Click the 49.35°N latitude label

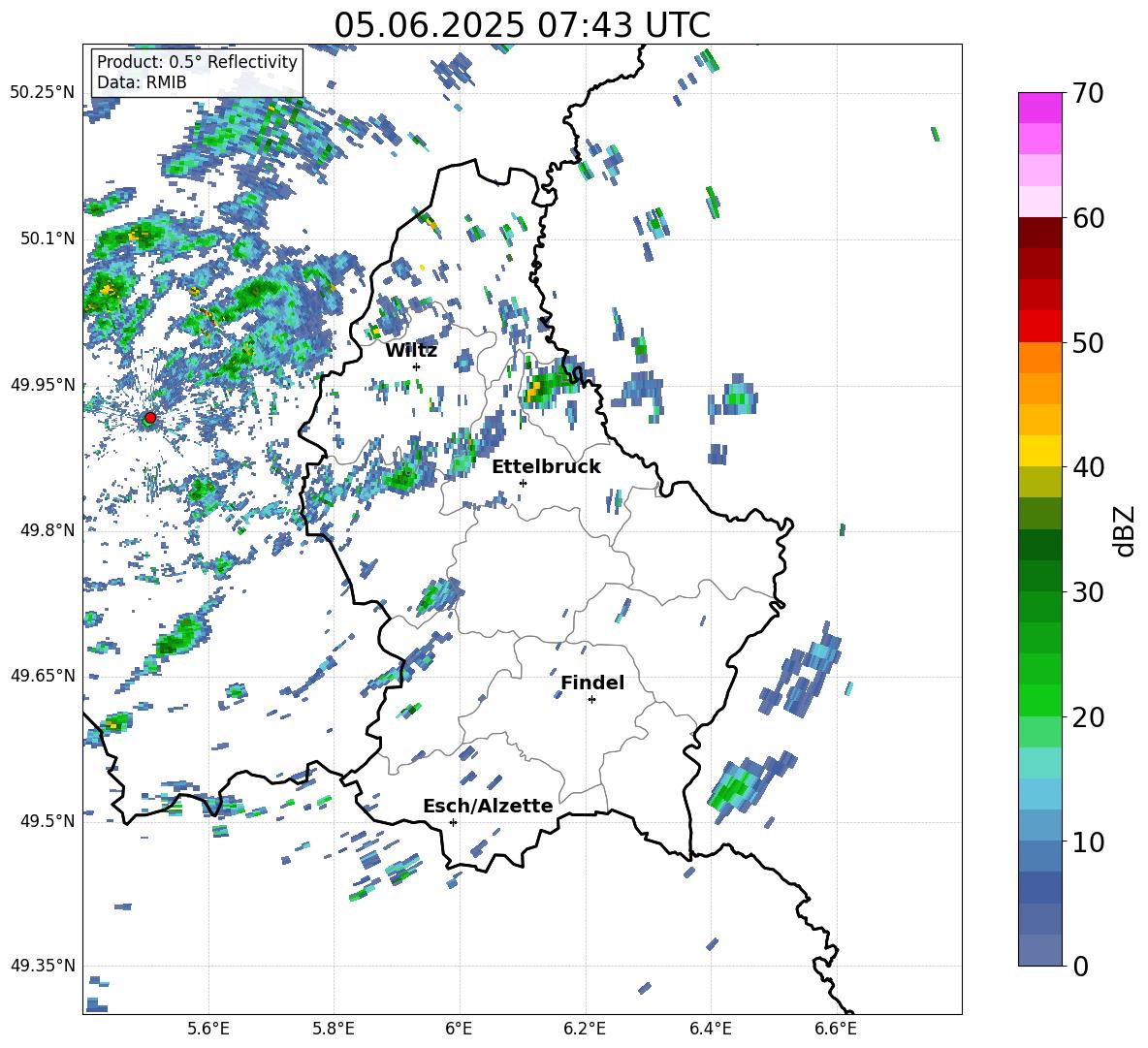[x=43, y=966]
